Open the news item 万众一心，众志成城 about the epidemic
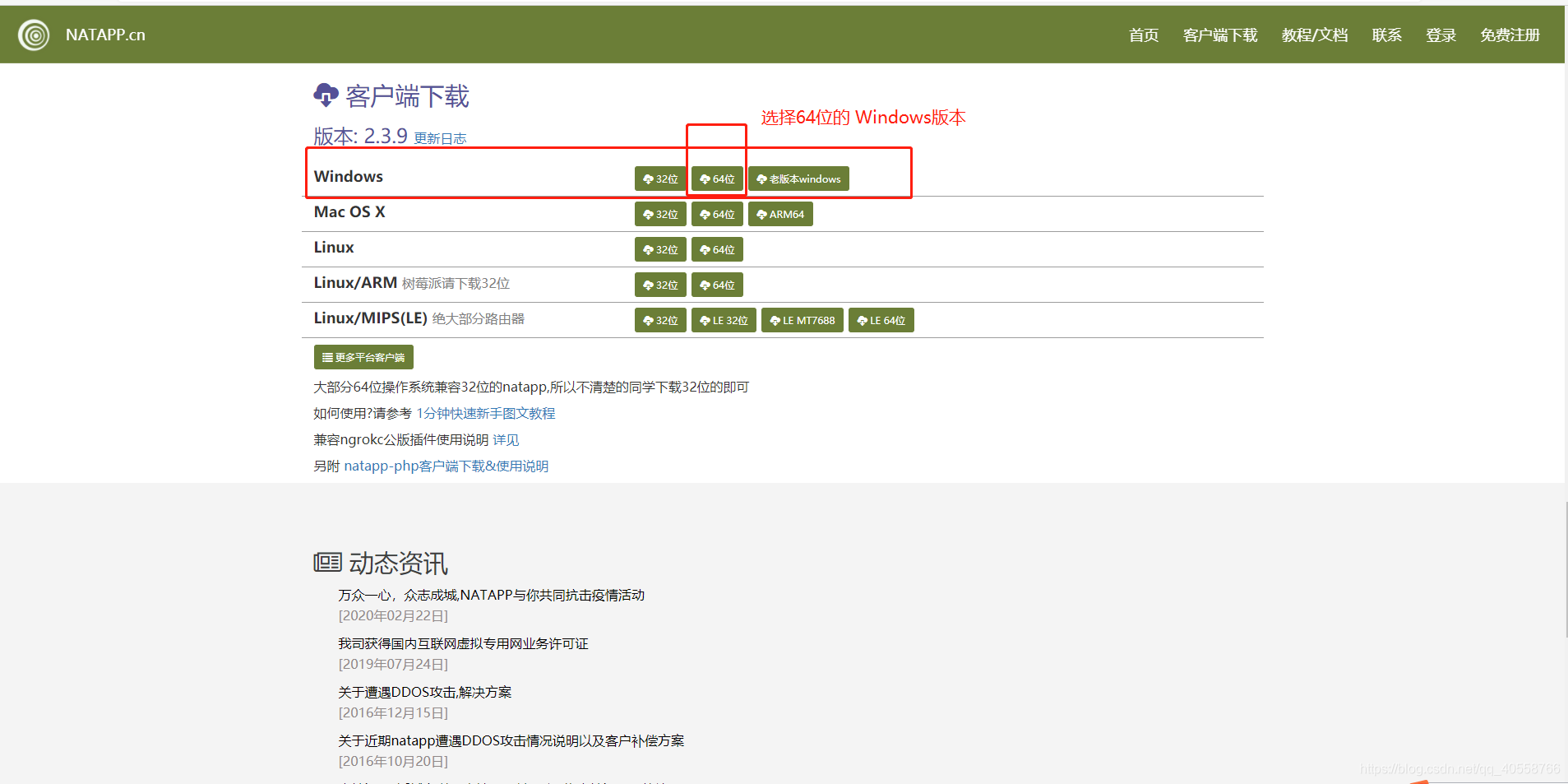 pos(492,595)
